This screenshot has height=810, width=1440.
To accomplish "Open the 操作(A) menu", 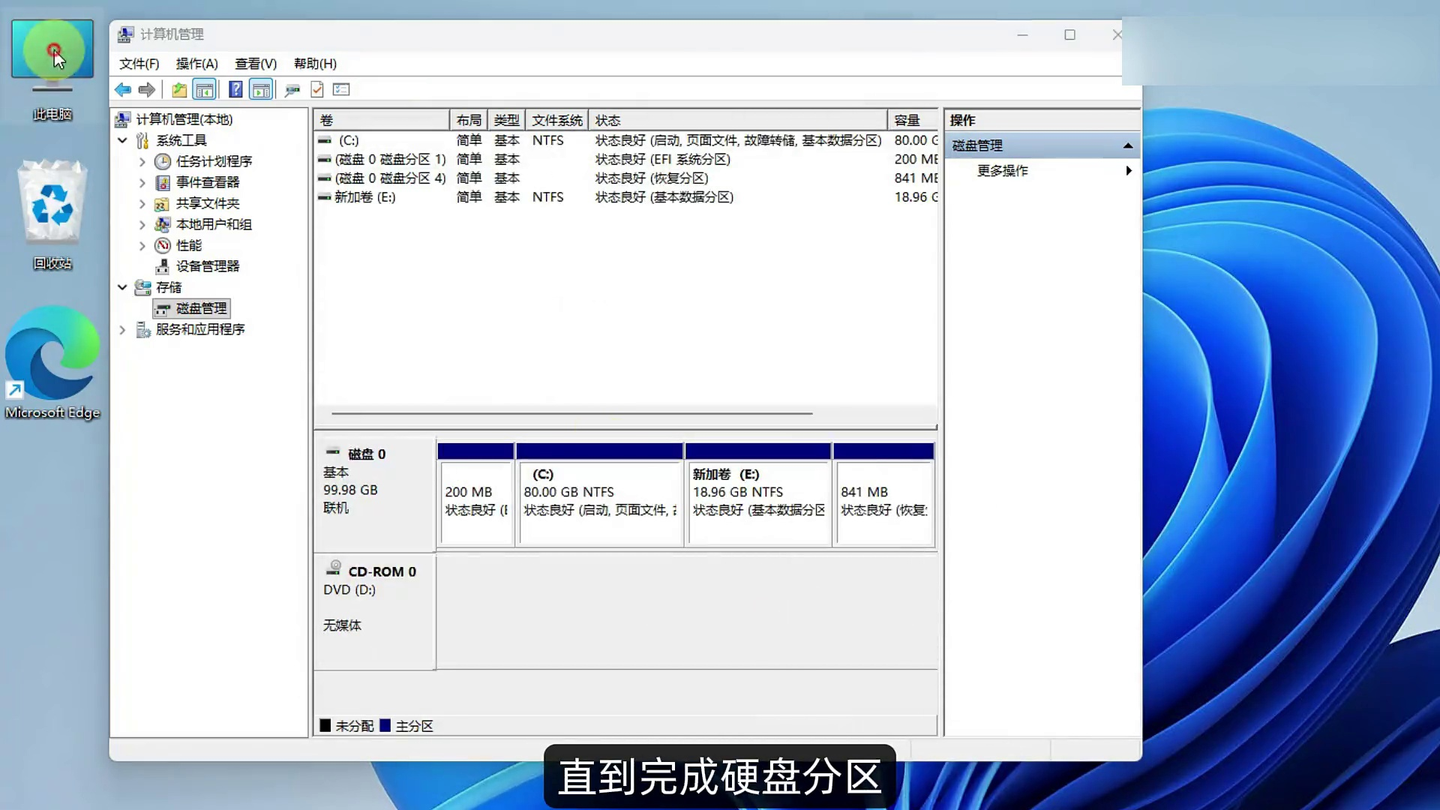I will [197, 63].
